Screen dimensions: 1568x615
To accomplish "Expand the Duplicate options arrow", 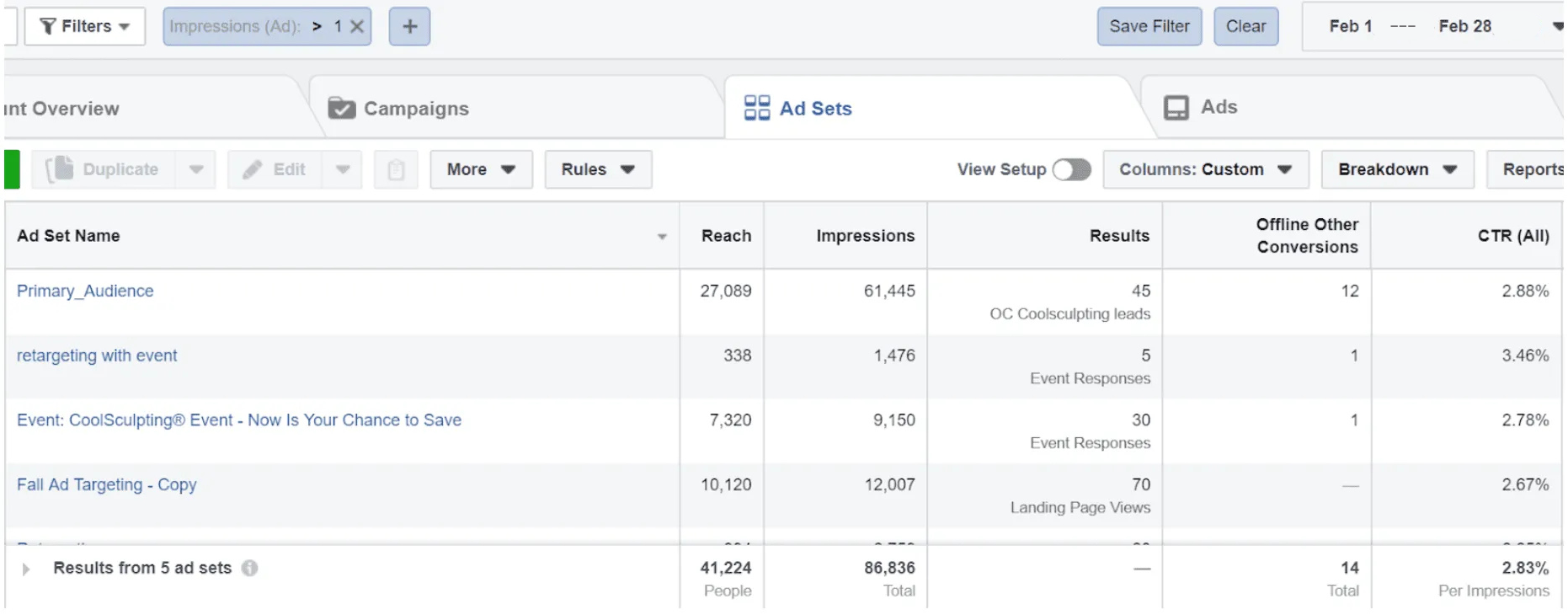I will (x=195, y=169).
